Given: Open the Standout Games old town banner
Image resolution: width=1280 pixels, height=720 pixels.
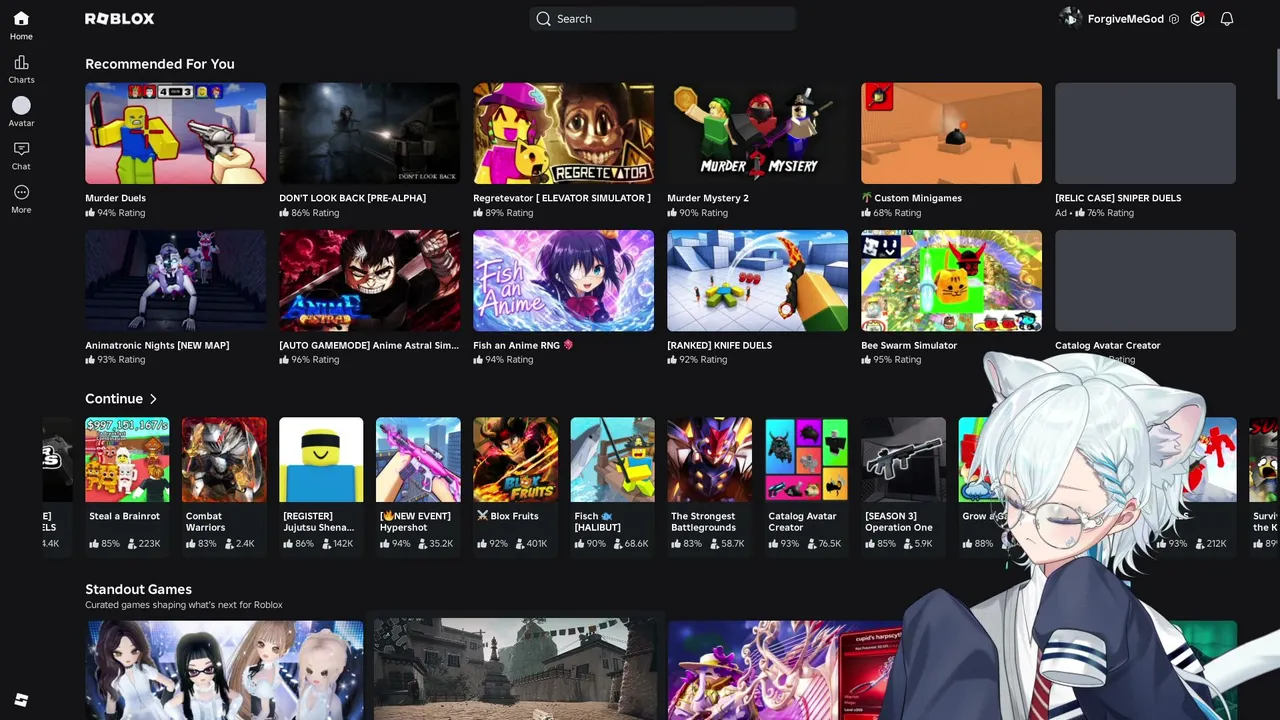Looking at the screenshot, I should tap(516, 670).
